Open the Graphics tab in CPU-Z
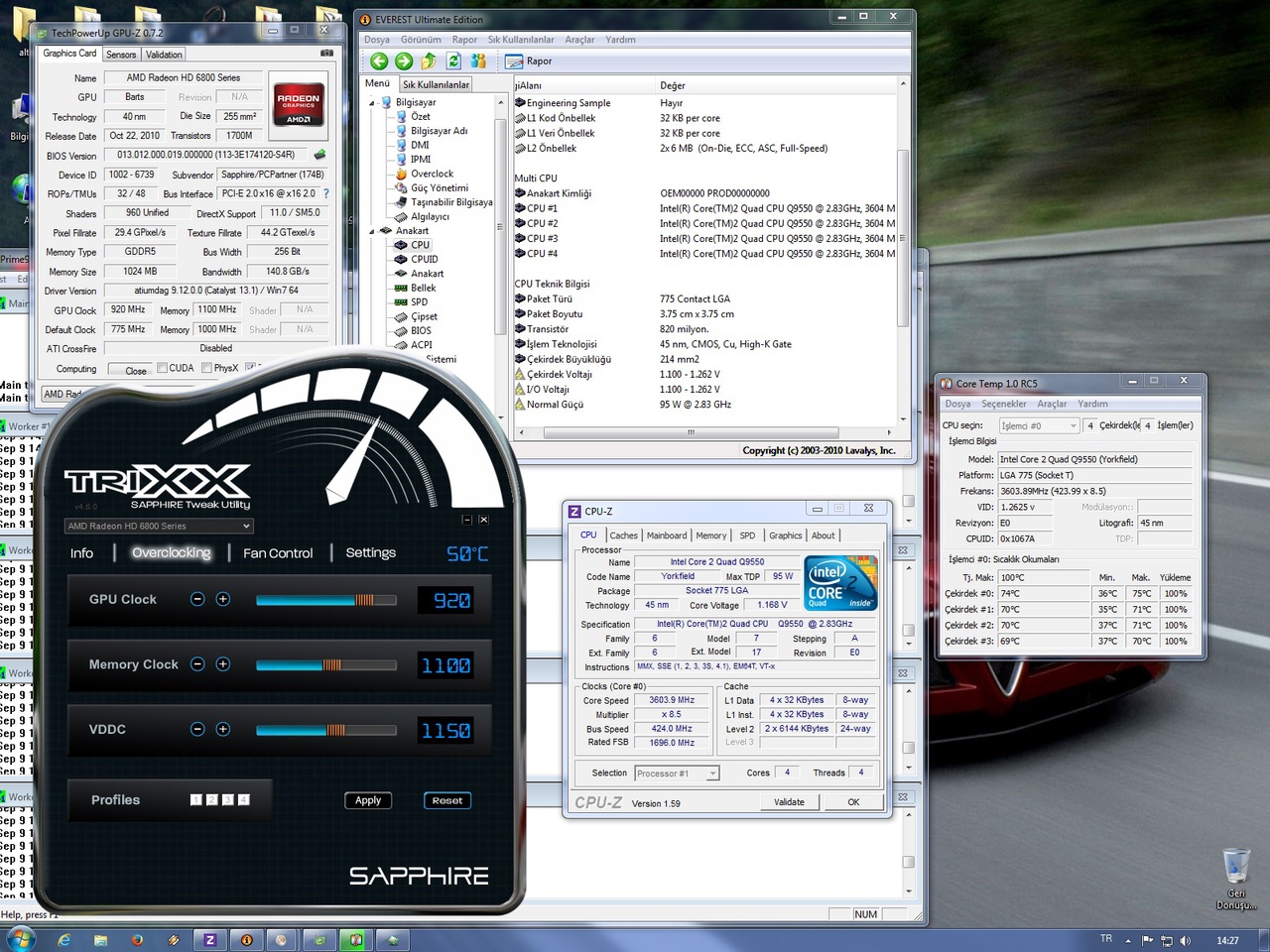 click(x=786, y=535)
